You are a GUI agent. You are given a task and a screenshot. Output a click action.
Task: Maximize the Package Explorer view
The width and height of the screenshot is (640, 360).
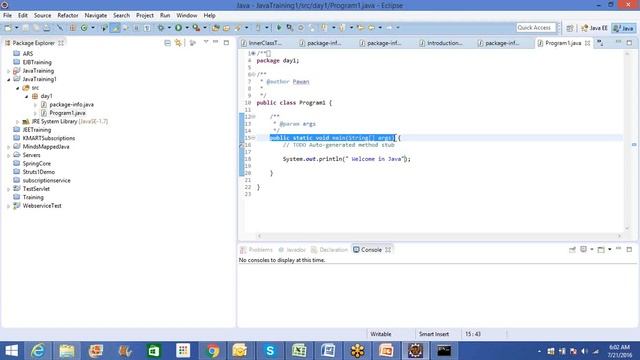point(226,42)
